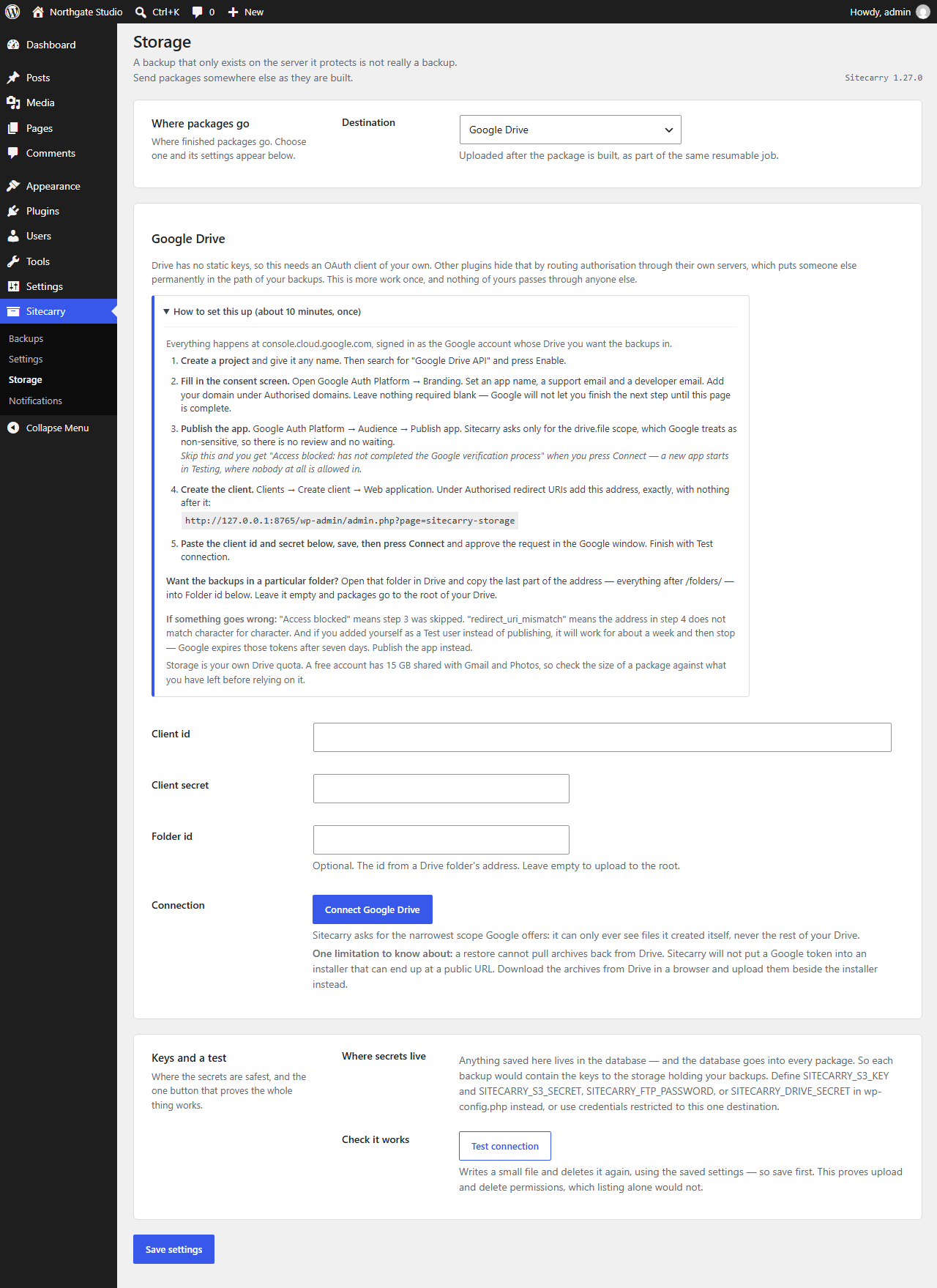Click the 'Check it works' label
The height and width of the screenshot is (1288, 937).
(x=376, y=1139)
